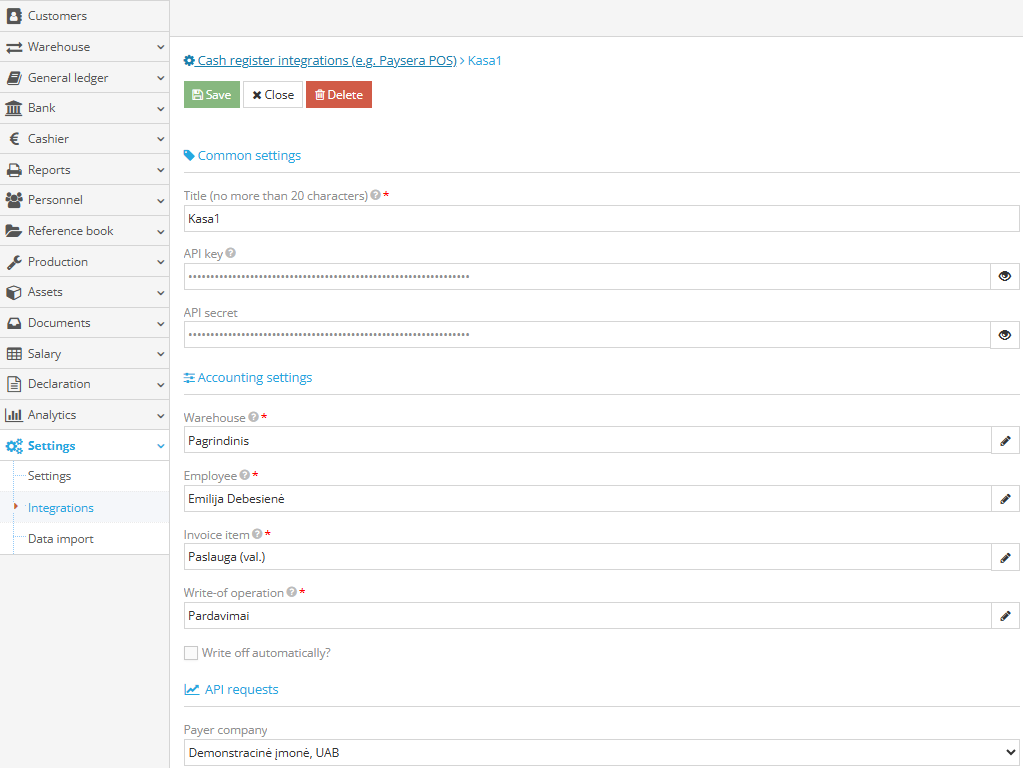Reveal the API key value

point(1004,276)
